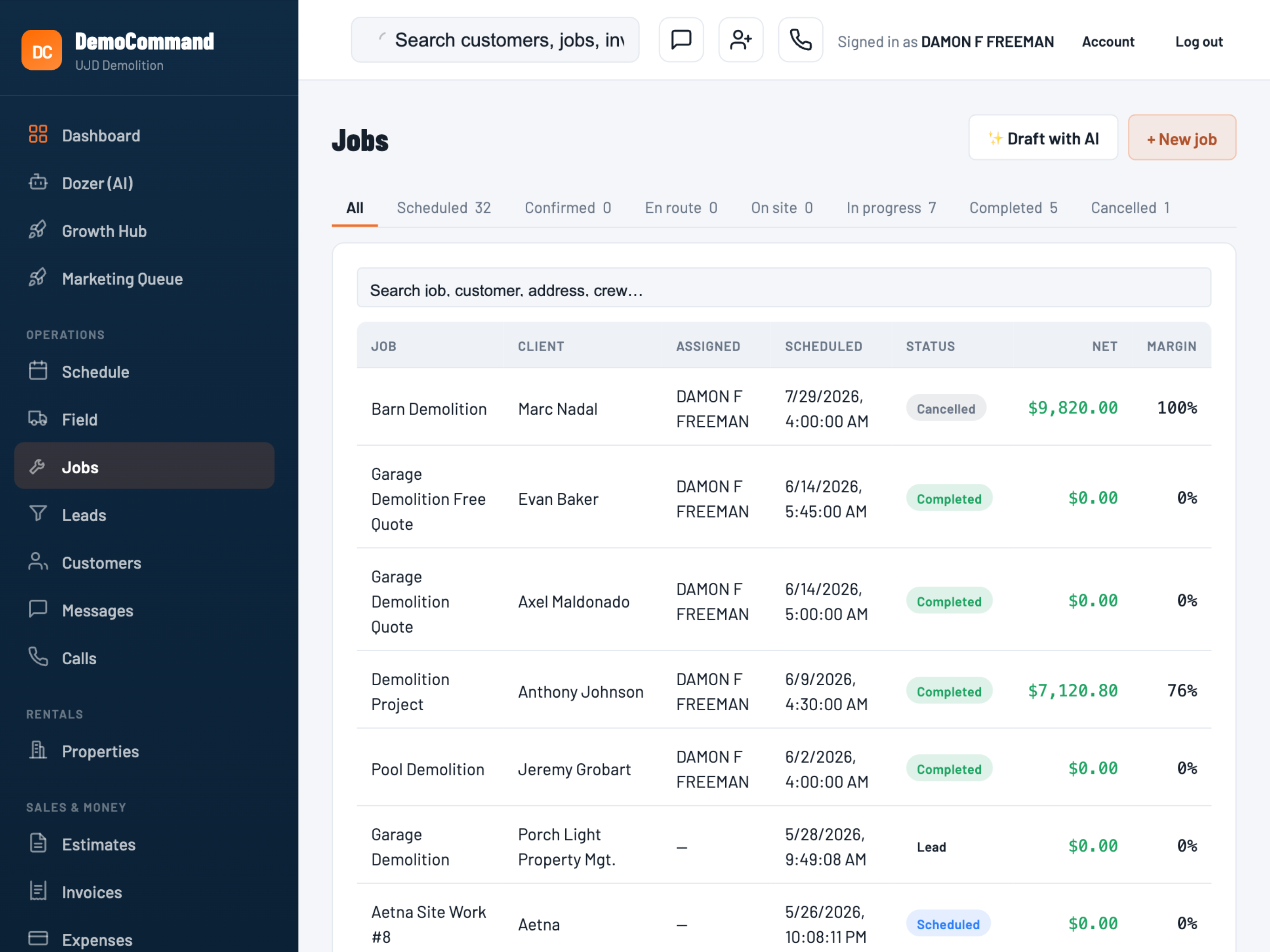Screen dimensions: 1270x952
Task: Click the Schedule calendar icon
Action: (38, 370)
